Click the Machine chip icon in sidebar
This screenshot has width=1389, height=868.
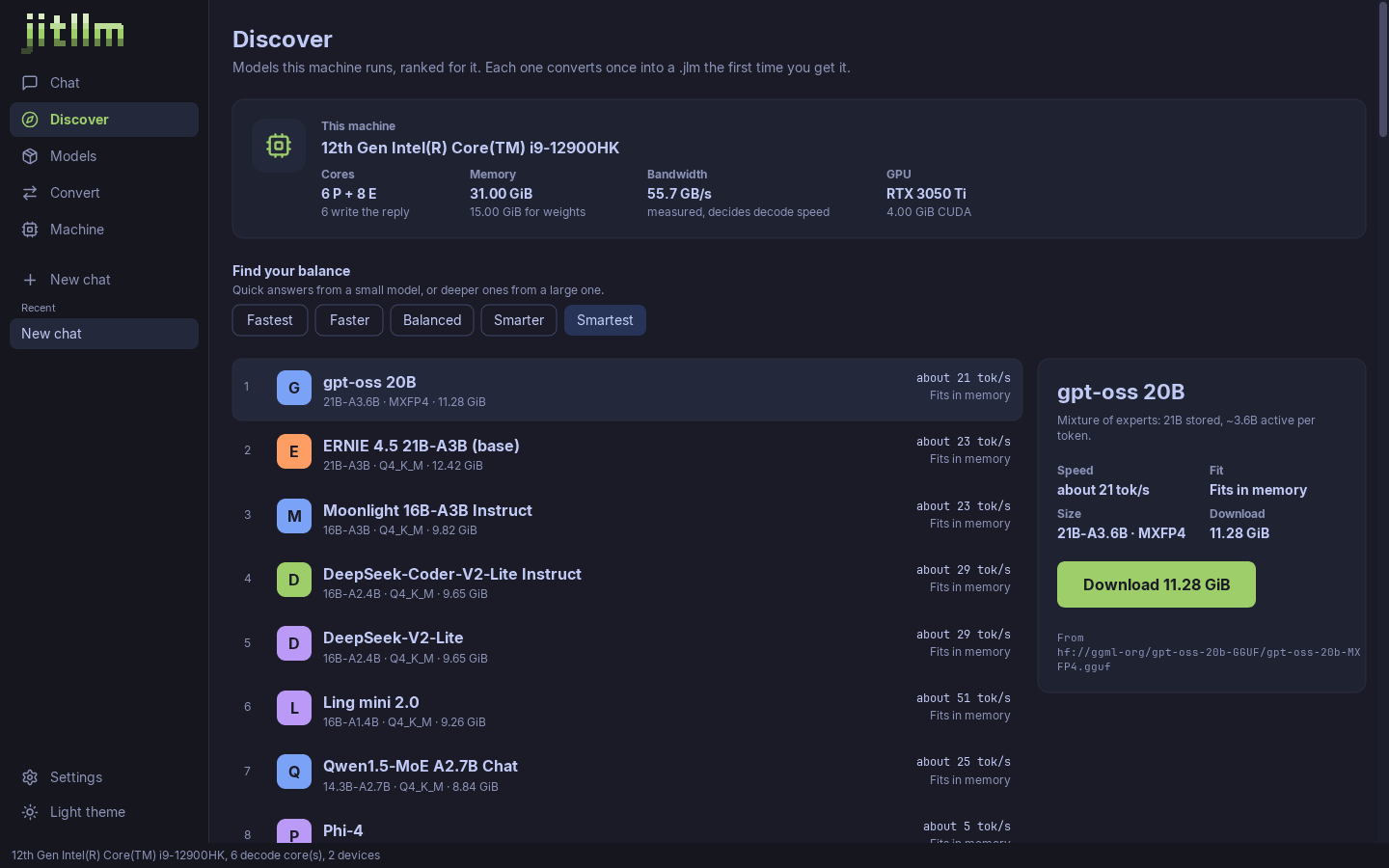[30, 230]
